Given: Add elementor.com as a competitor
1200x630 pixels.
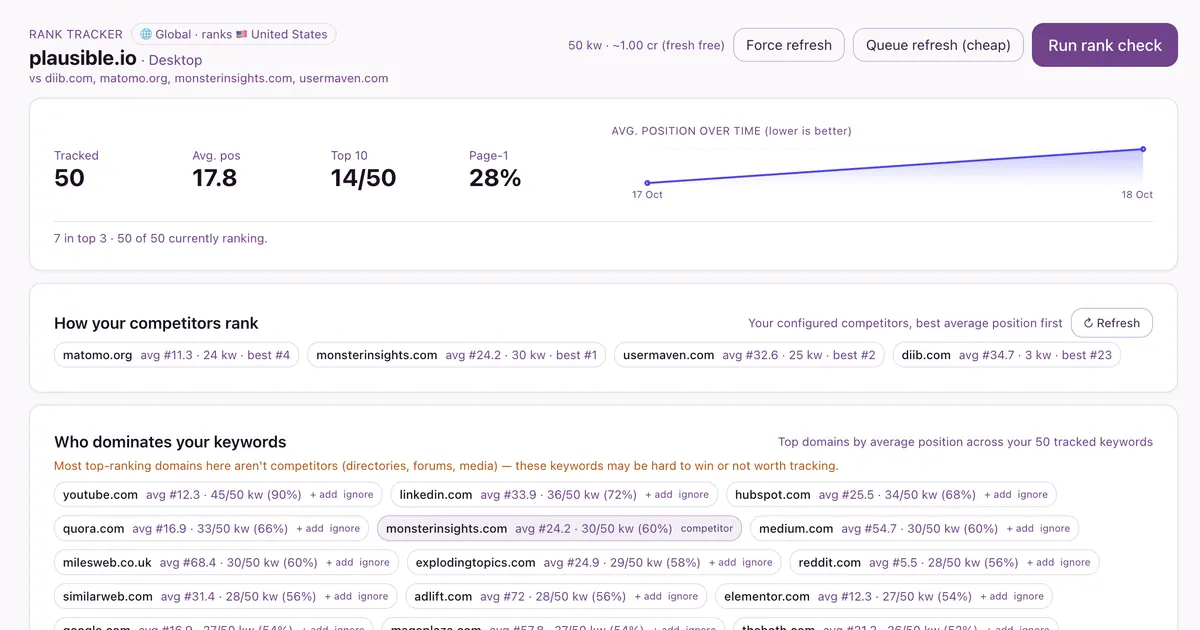Looking at the screenshot, I should (994, 597).
